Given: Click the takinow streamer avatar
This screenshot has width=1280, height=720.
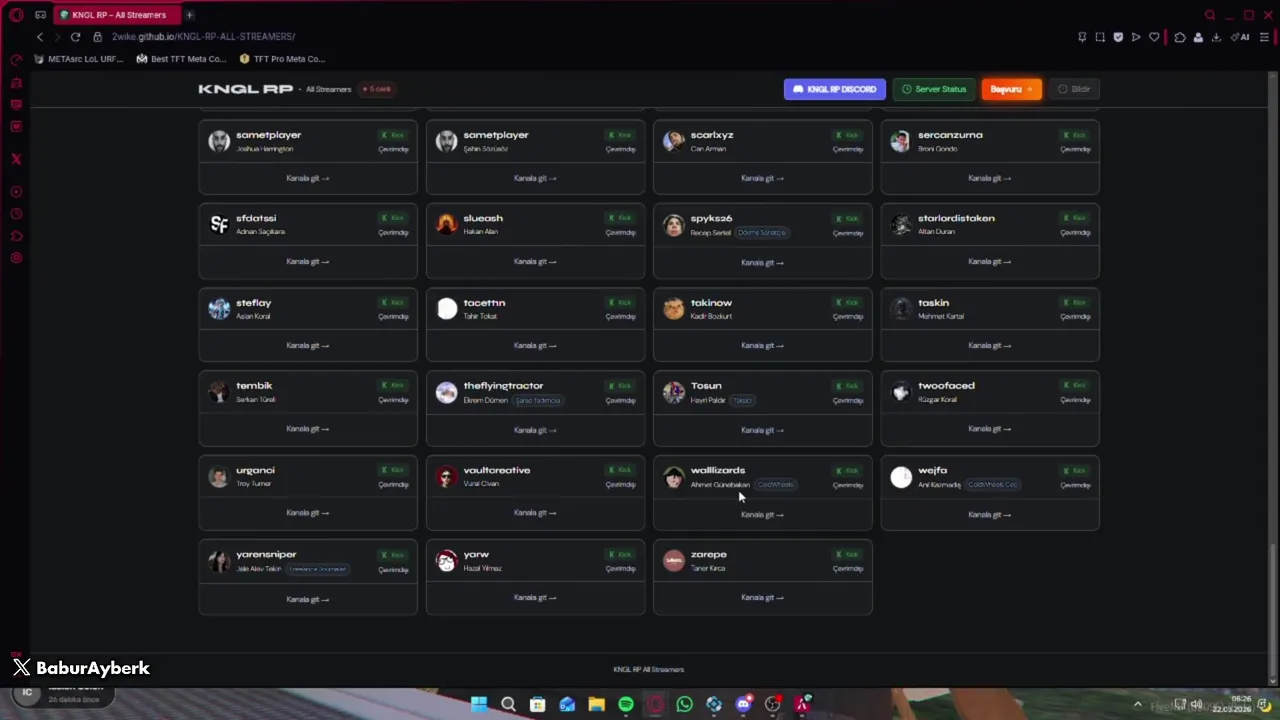Looking at the screenshot, I should click(674, 308).
